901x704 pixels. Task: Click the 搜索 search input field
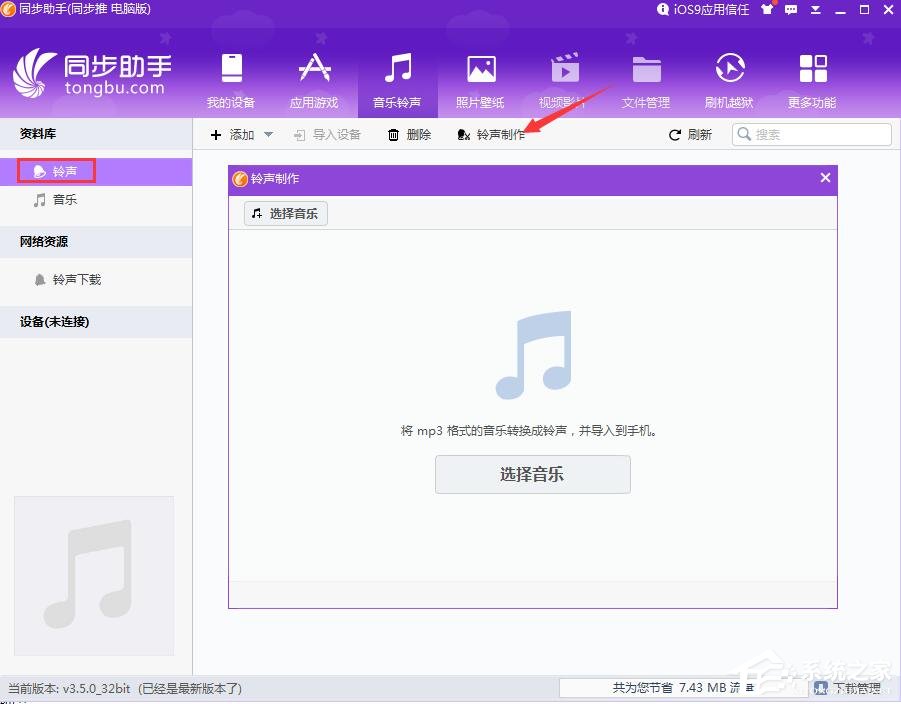point(810,133)
